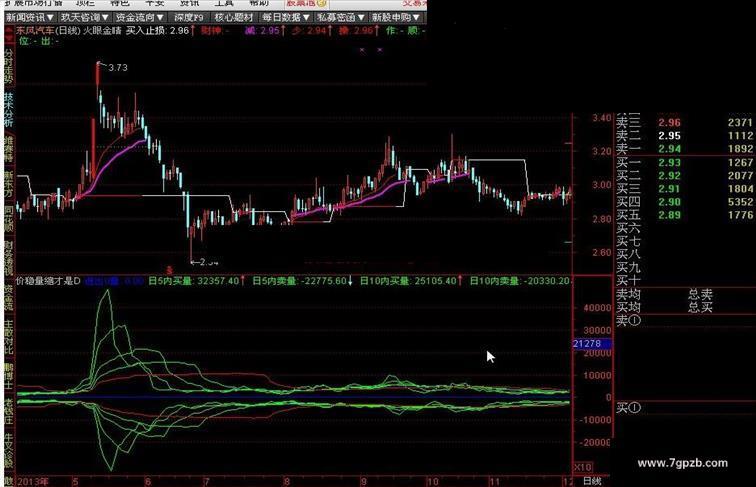
Task: Click the 东风汽车(日线) chart title
Action: (x=48, y=30)
